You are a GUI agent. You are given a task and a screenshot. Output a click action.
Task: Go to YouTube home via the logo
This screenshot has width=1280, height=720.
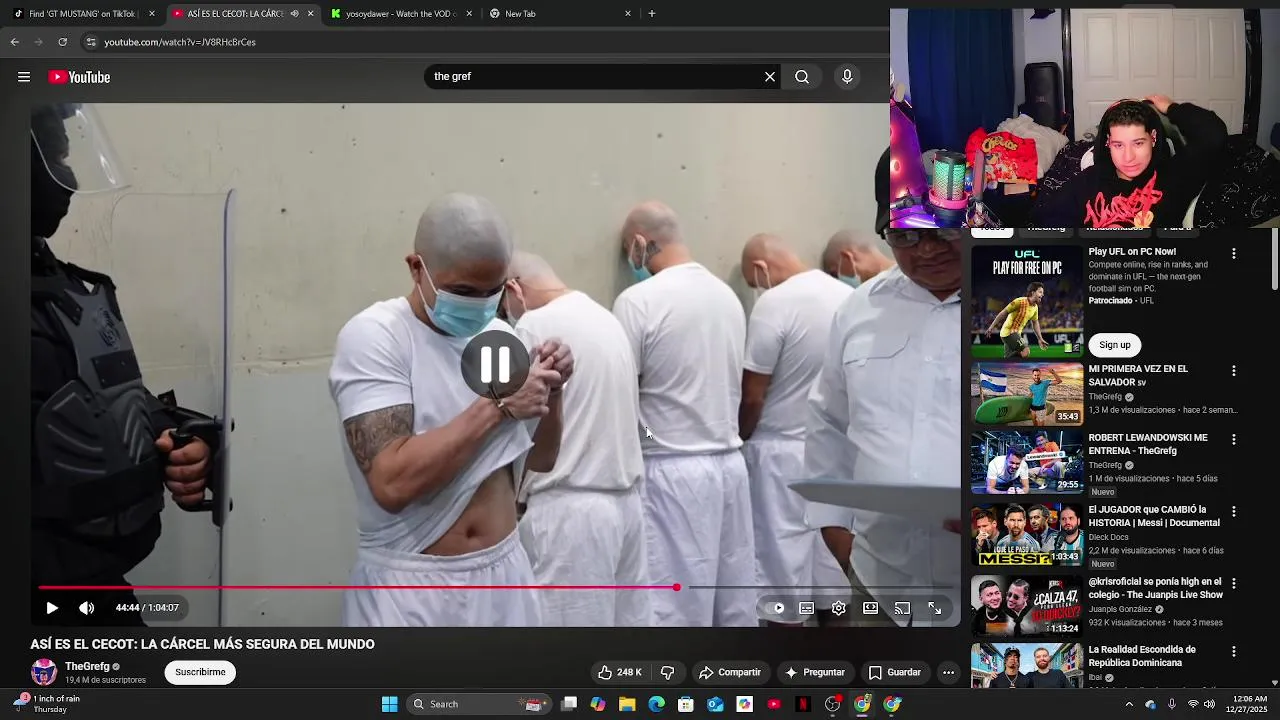tap(79, 77)
